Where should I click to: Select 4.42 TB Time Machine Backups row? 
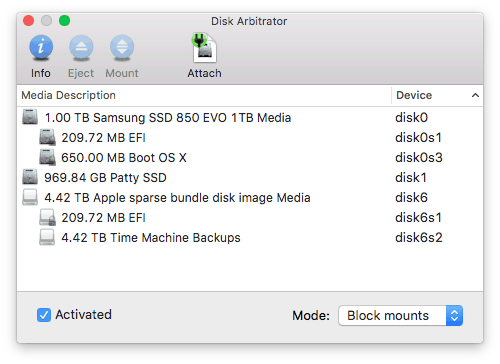pos(250,237)
